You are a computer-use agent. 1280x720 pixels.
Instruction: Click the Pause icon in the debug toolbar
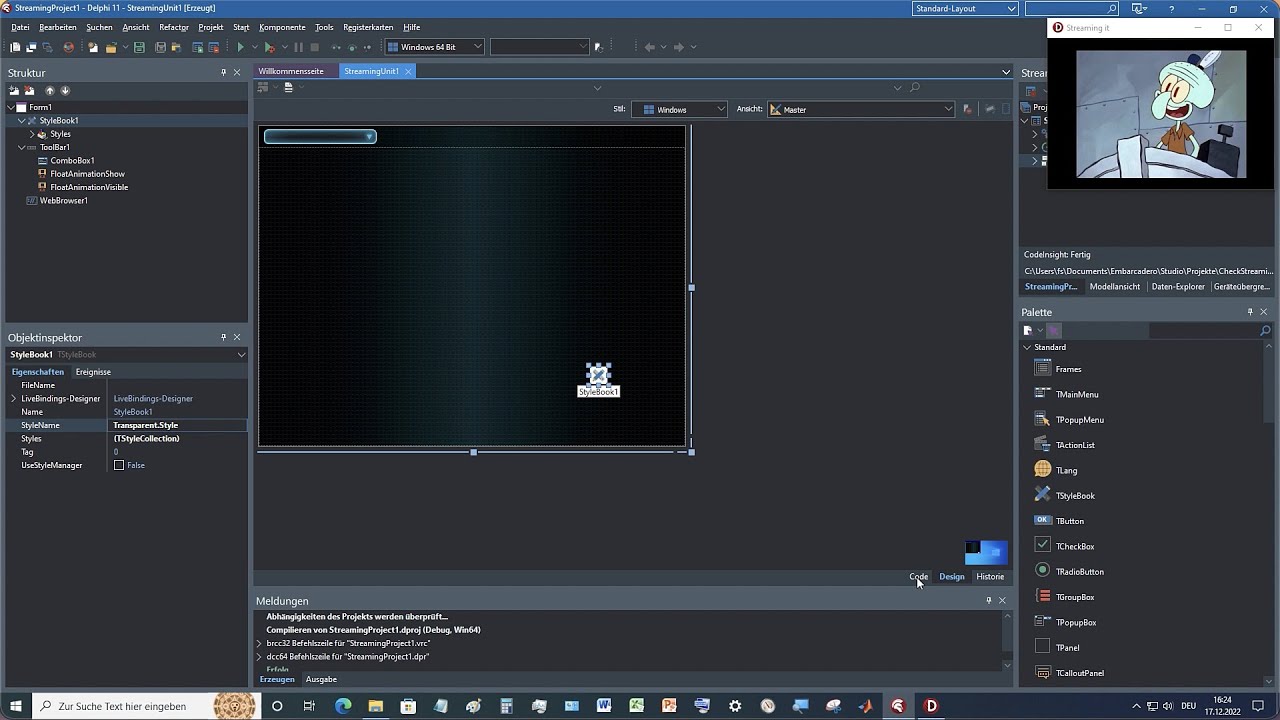298,47
